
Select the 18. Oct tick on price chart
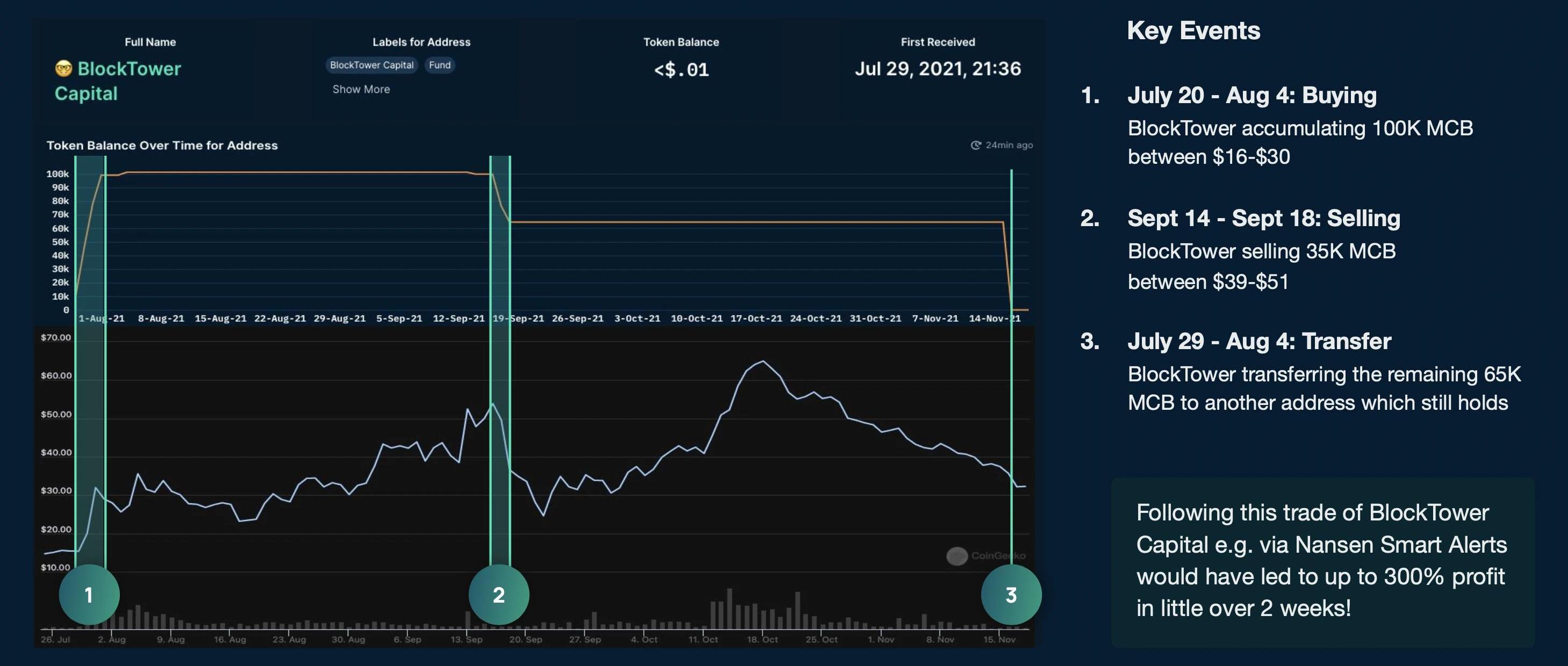pos(762,639)
